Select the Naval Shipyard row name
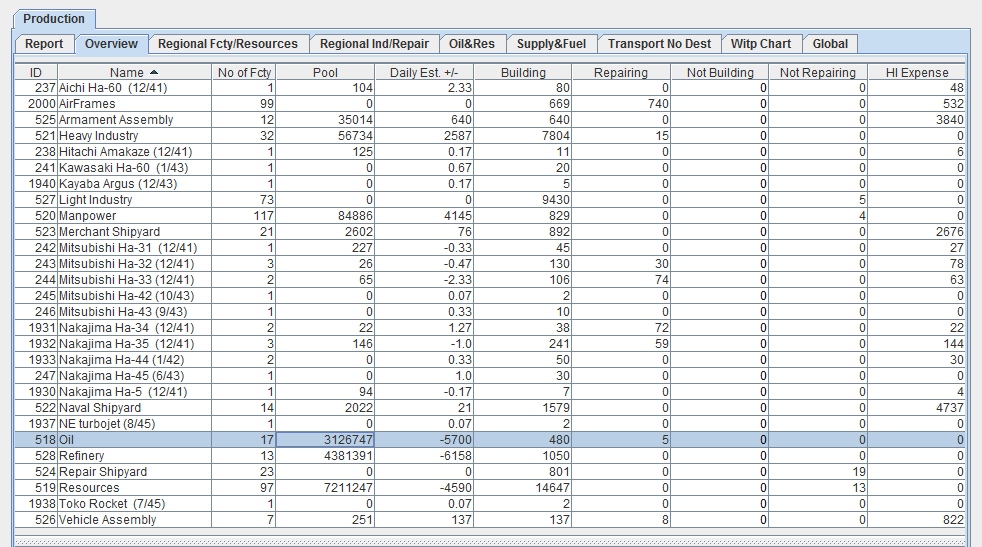982x547 pixels. point(100,408)
